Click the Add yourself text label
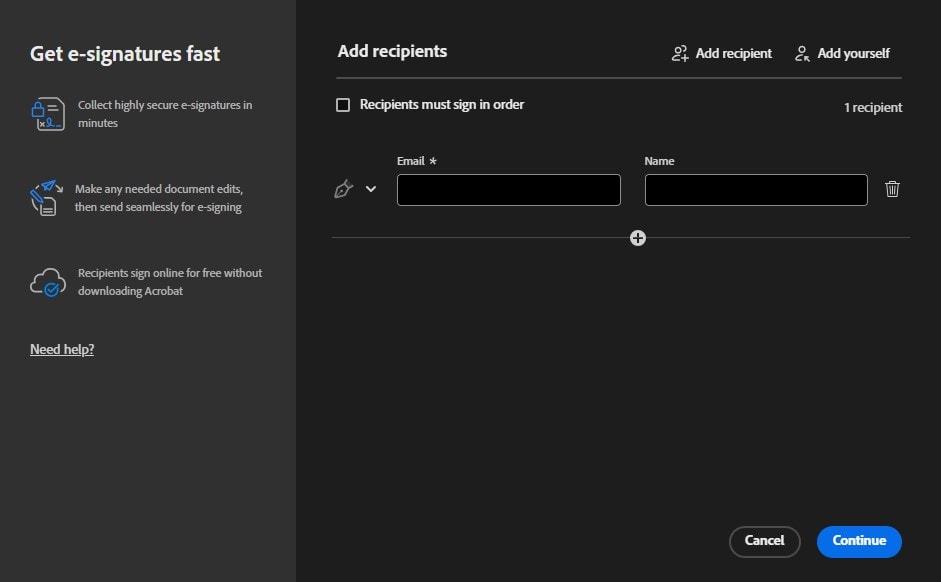 (x=853, y=54)
